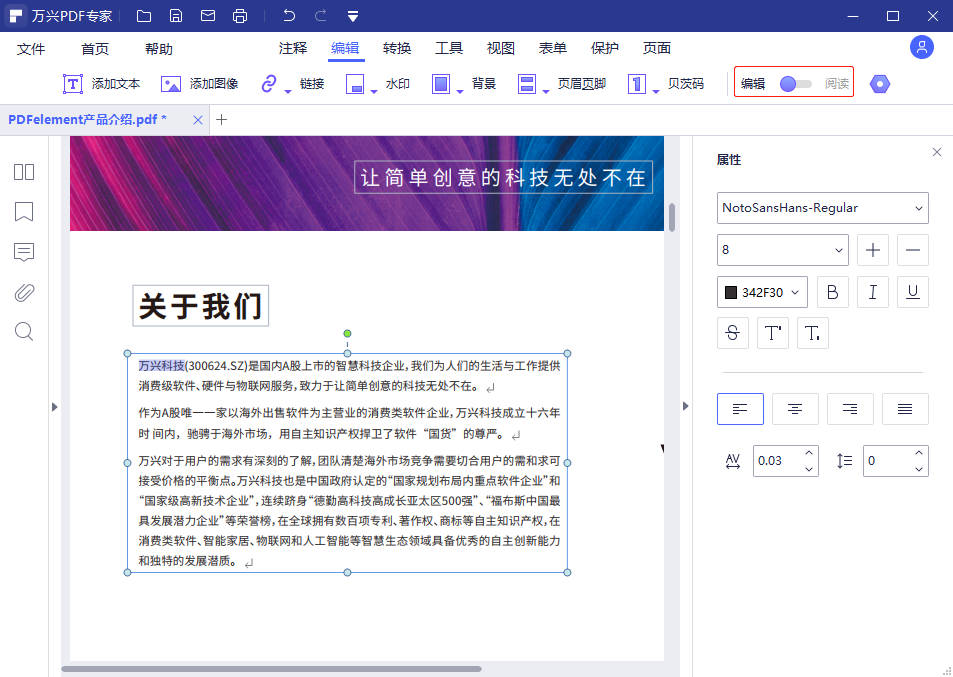The width and height of the screenshot is (953, 677).
Task: Select the center text alignment button
Action: (x=795, y=408)
